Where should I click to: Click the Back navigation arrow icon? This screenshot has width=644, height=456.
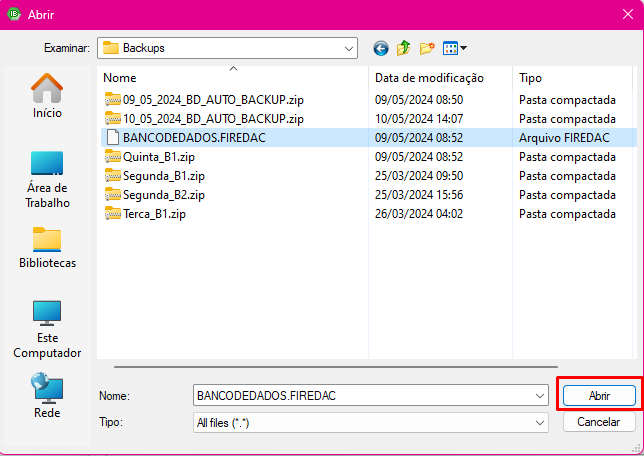[x=381, y=48]
